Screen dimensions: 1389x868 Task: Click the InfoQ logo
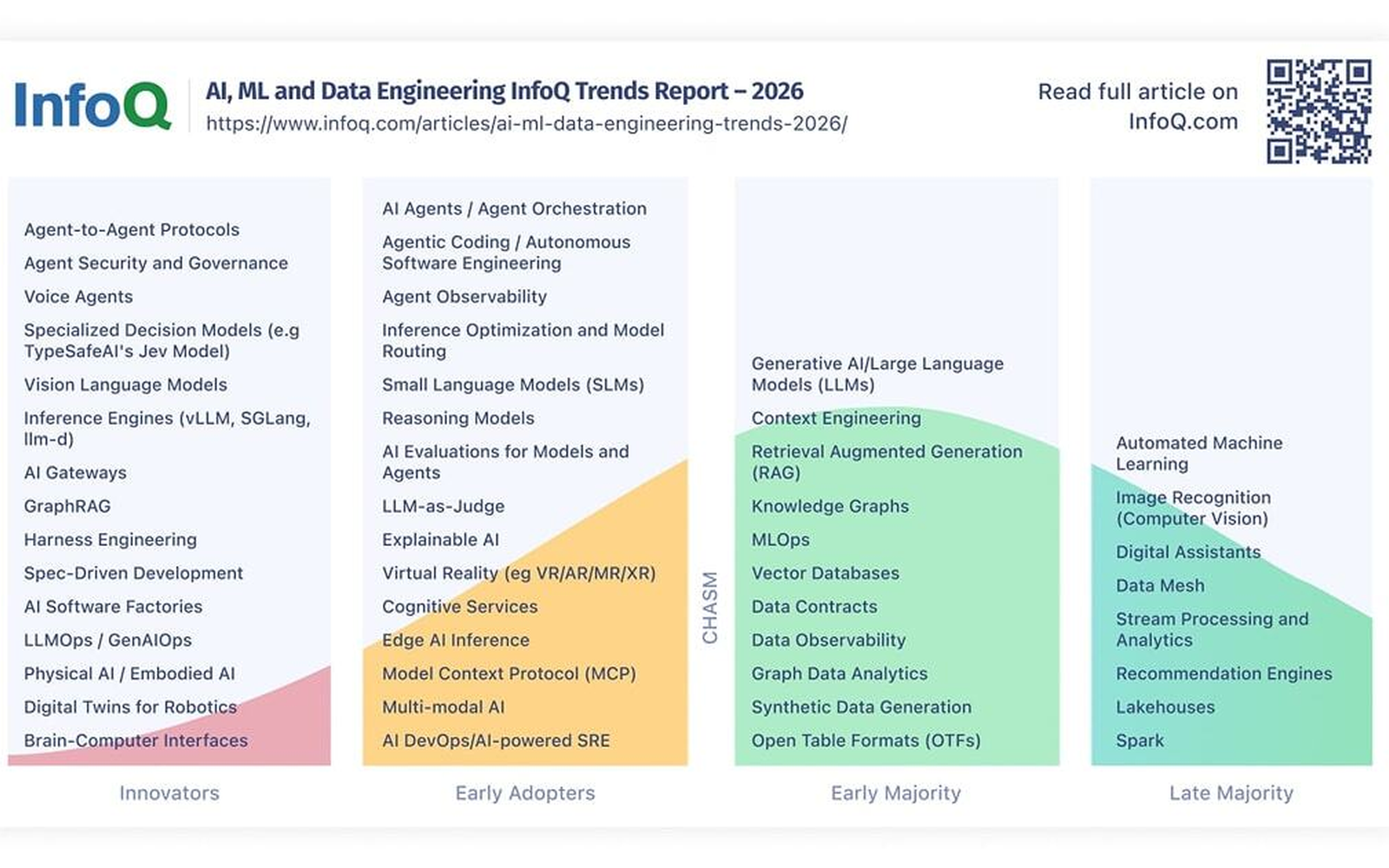92,105
